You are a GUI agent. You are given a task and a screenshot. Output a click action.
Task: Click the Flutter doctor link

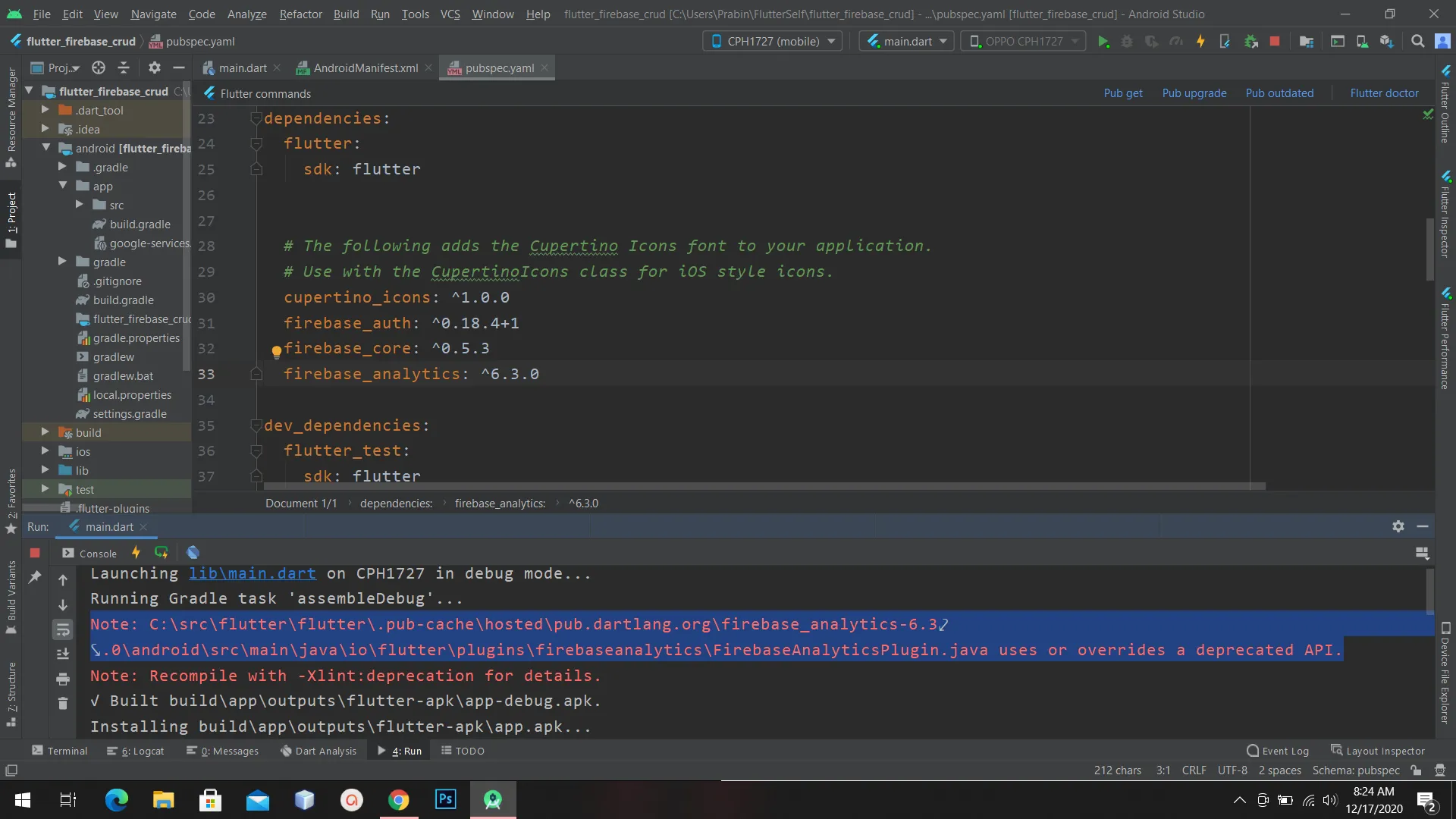[x=1384, y=93]
